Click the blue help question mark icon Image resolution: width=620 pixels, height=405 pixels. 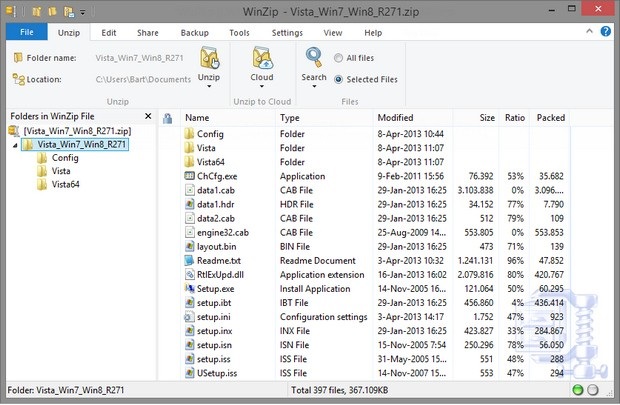605,31
